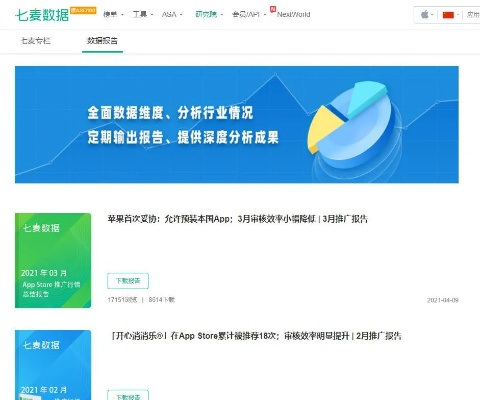Open the Apple platform selector

tap(427, 15)
